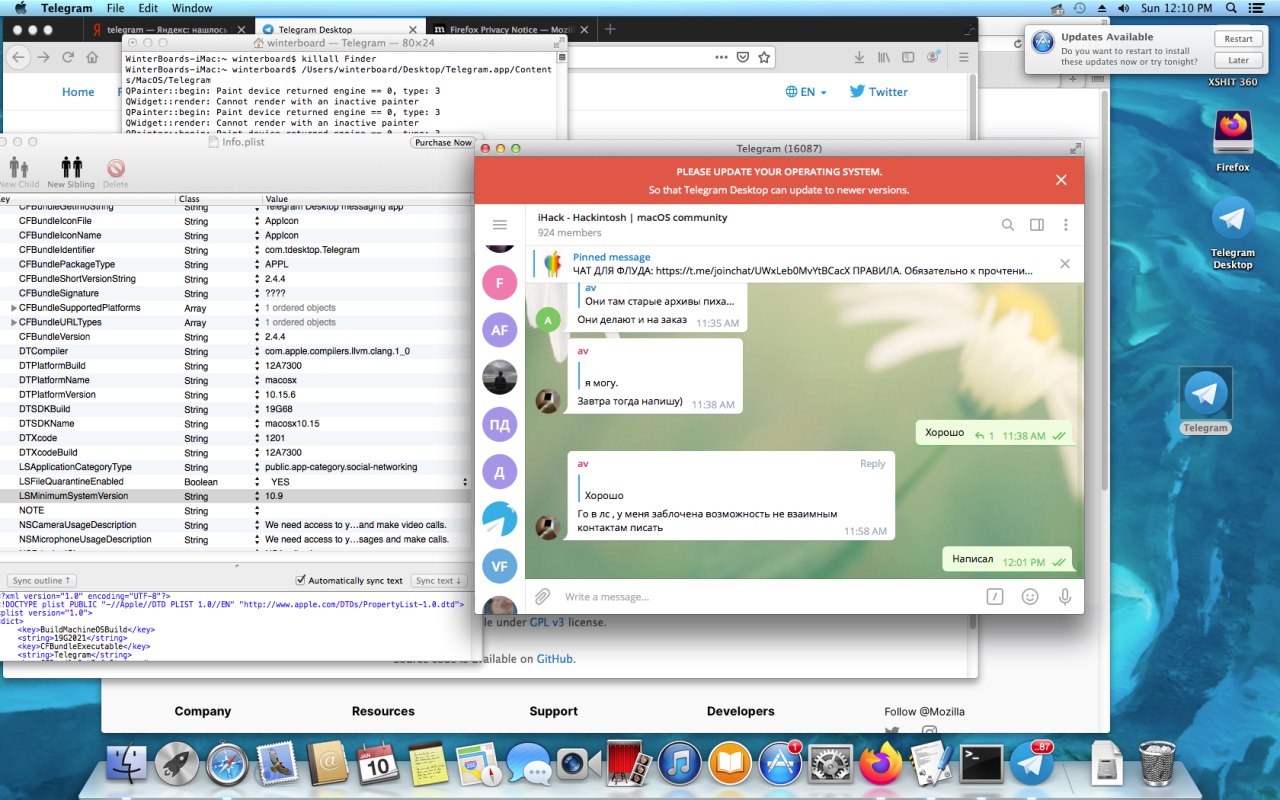Open the bot commands slash icon
Screen dimensions: 1280x800
995,596
